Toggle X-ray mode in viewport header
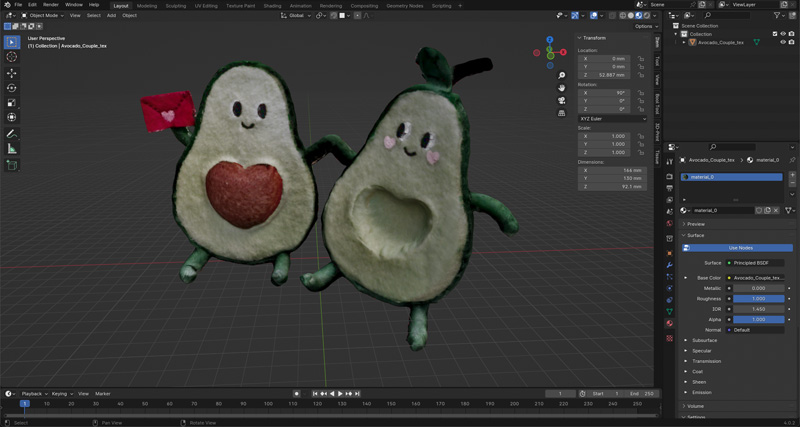Screen dimensions: 800x427 click(612, 15)
